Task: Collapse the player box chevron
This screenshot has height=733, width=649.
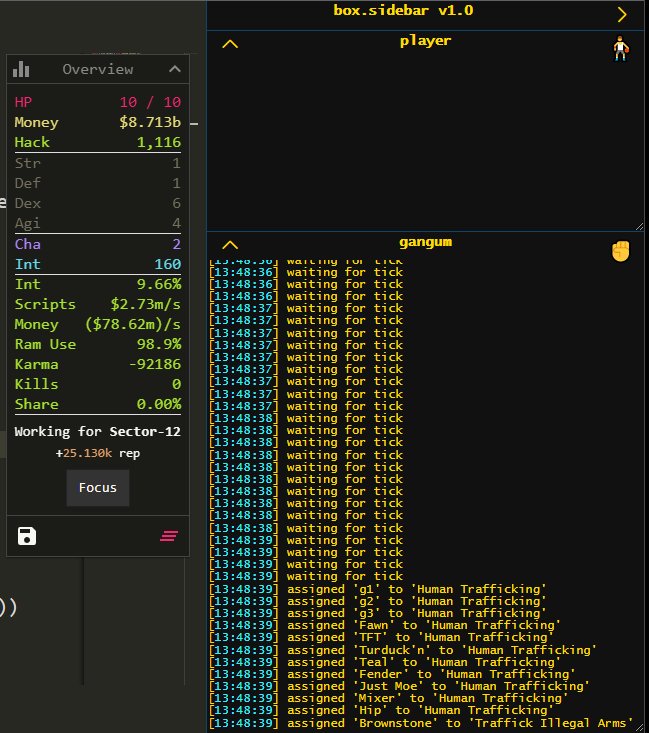Action: (x=230, y=44)
